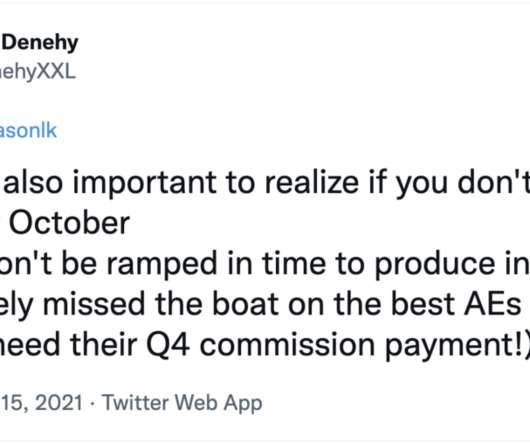The width and height of the screenshot is (530, 443).
Task: Open the Denehy display name profile
Action: [40, 44]
